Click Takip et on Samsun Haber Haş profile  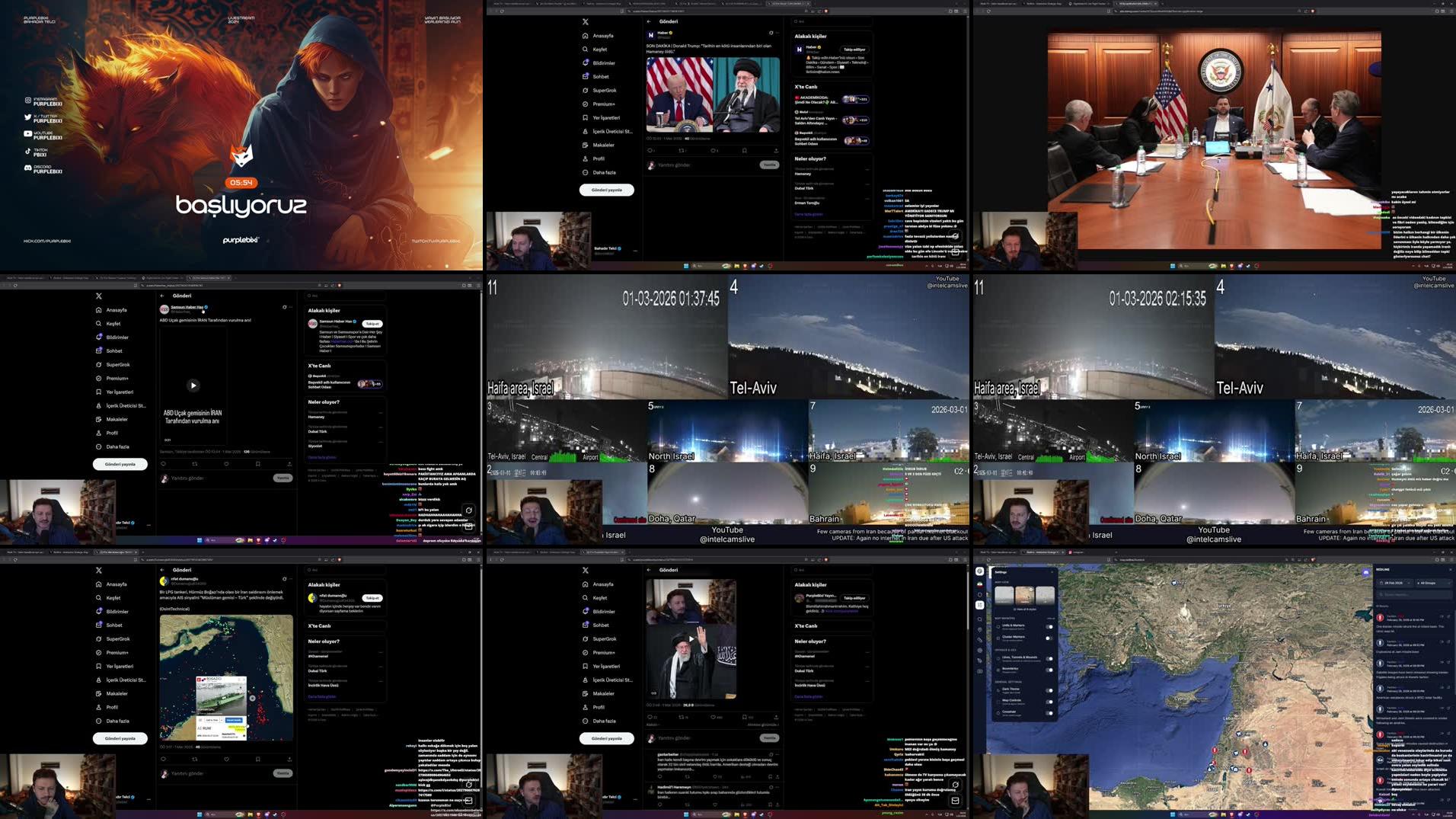point(372,324)
